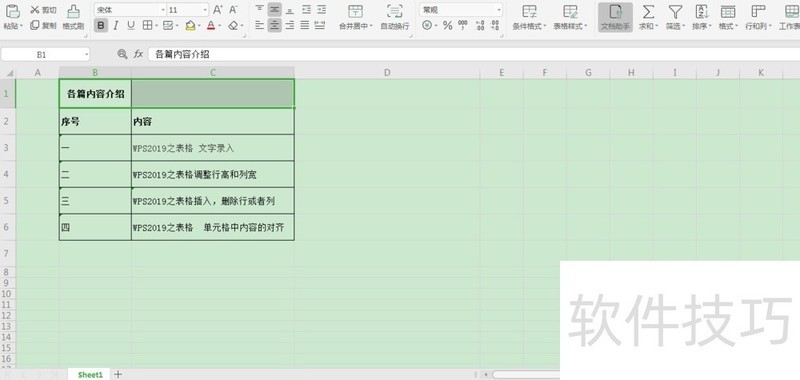Click cell containing 内容
800x380 pixels.
click(213, 122)
